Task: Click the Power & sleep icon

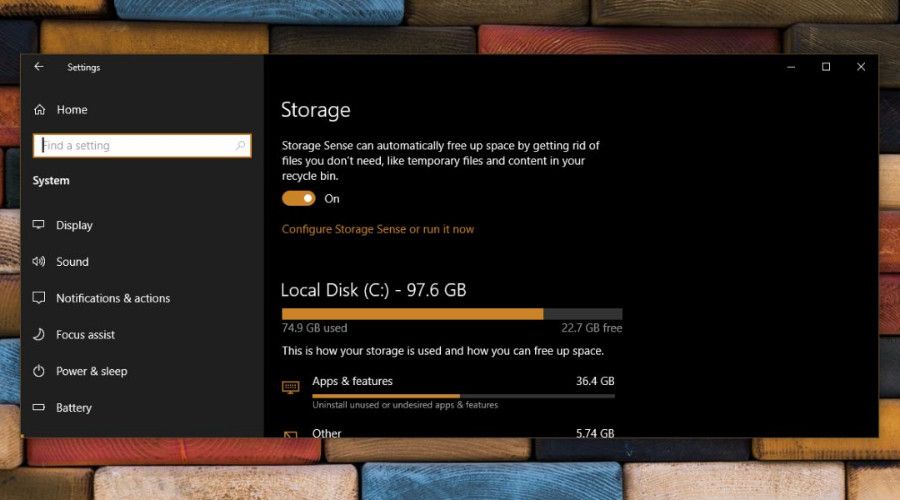Action: [39, 371]
